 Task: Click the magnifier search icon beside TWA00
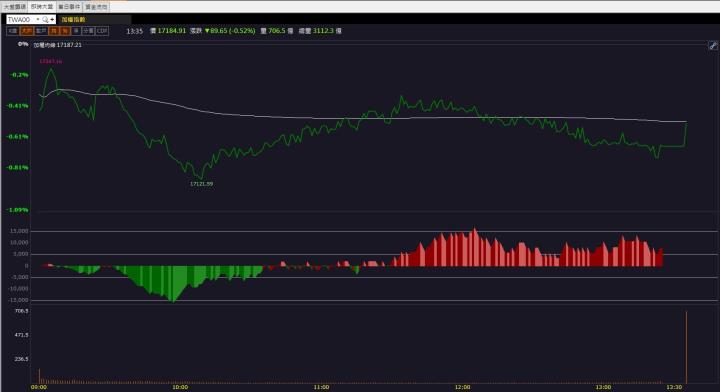pyautogui.click(x=45, y=19)
